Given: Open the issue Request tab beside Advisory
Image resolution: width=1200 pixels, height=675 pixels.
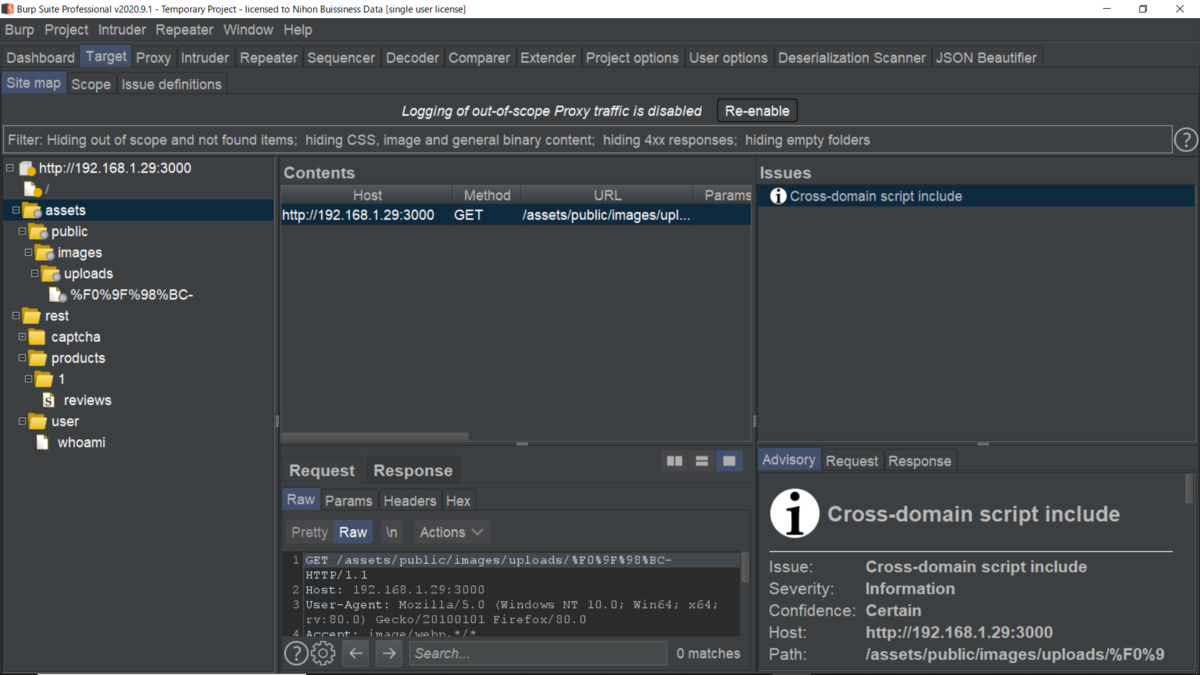Looking at the screenshot, I should coord(851,460).
